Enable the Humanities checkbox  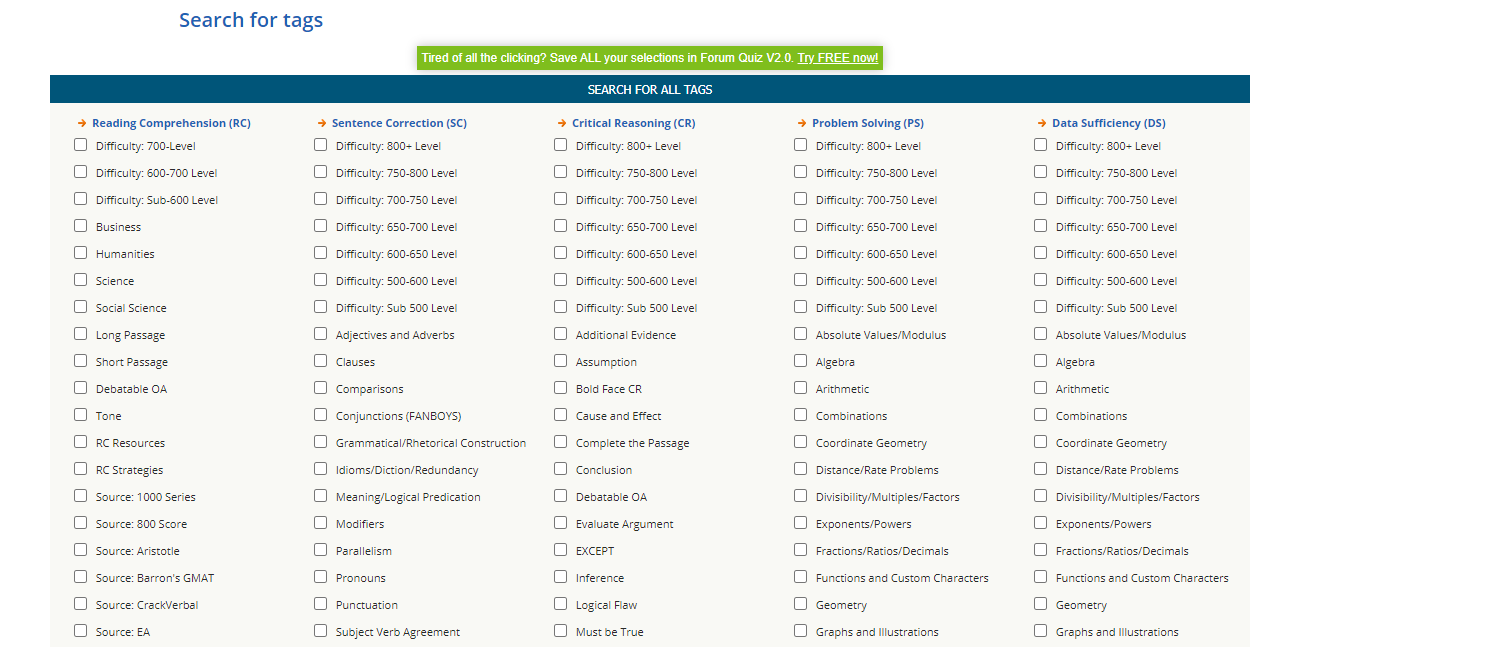(81, 253)
